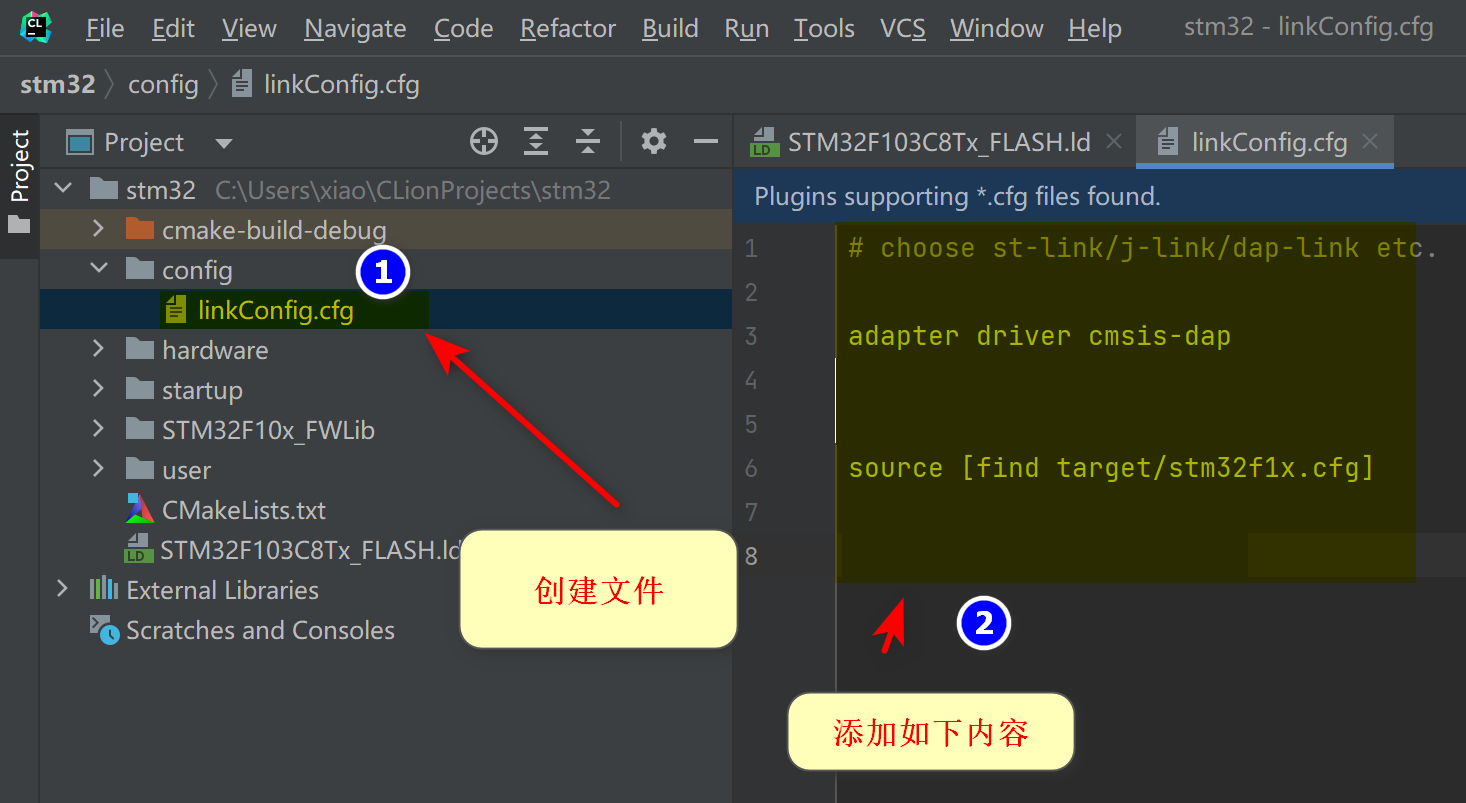Select the user folder
1466x803 pixels.
386,470
